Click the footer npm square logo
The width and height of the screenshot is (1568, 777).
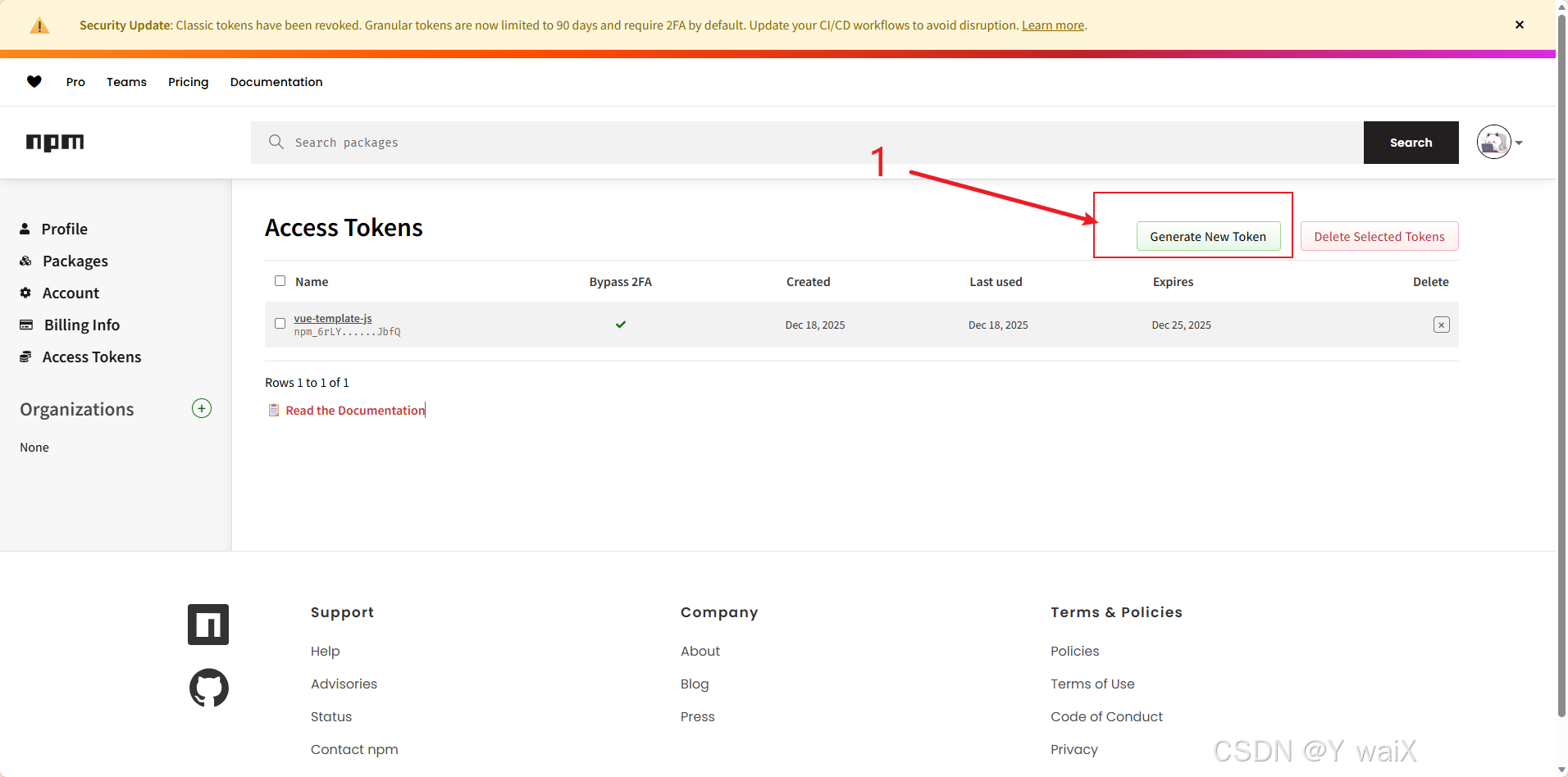(208, 625)
